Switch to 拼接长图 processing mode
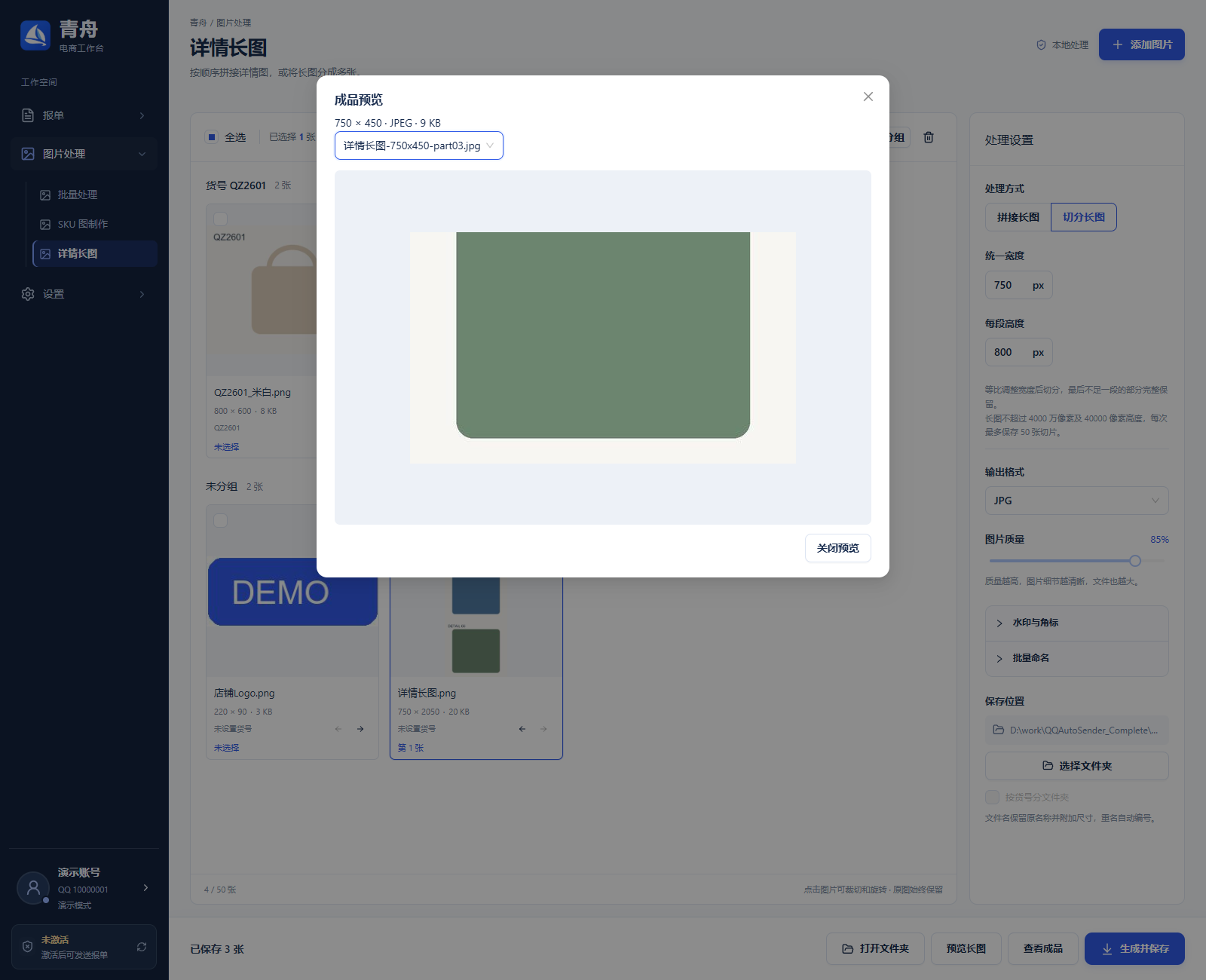 coord(1018,217)
